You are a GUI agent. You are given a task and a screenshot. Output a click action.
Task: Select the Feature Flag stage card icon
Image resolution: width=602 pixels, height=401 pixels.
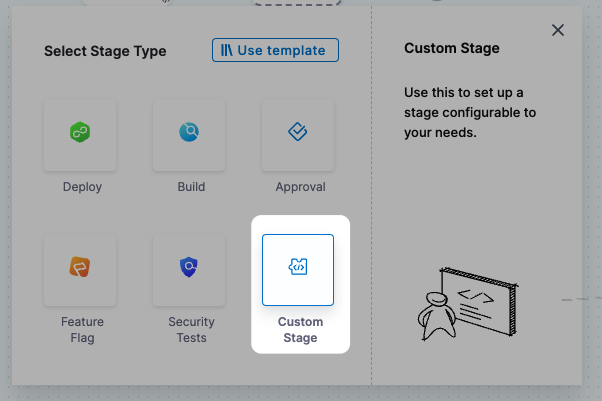(x=80, y=268)
